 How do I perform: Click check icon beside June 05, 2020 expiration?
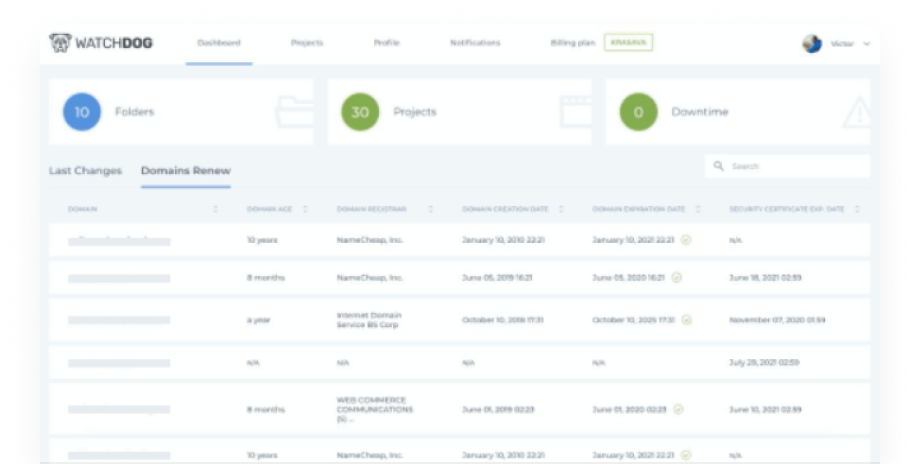677,277
